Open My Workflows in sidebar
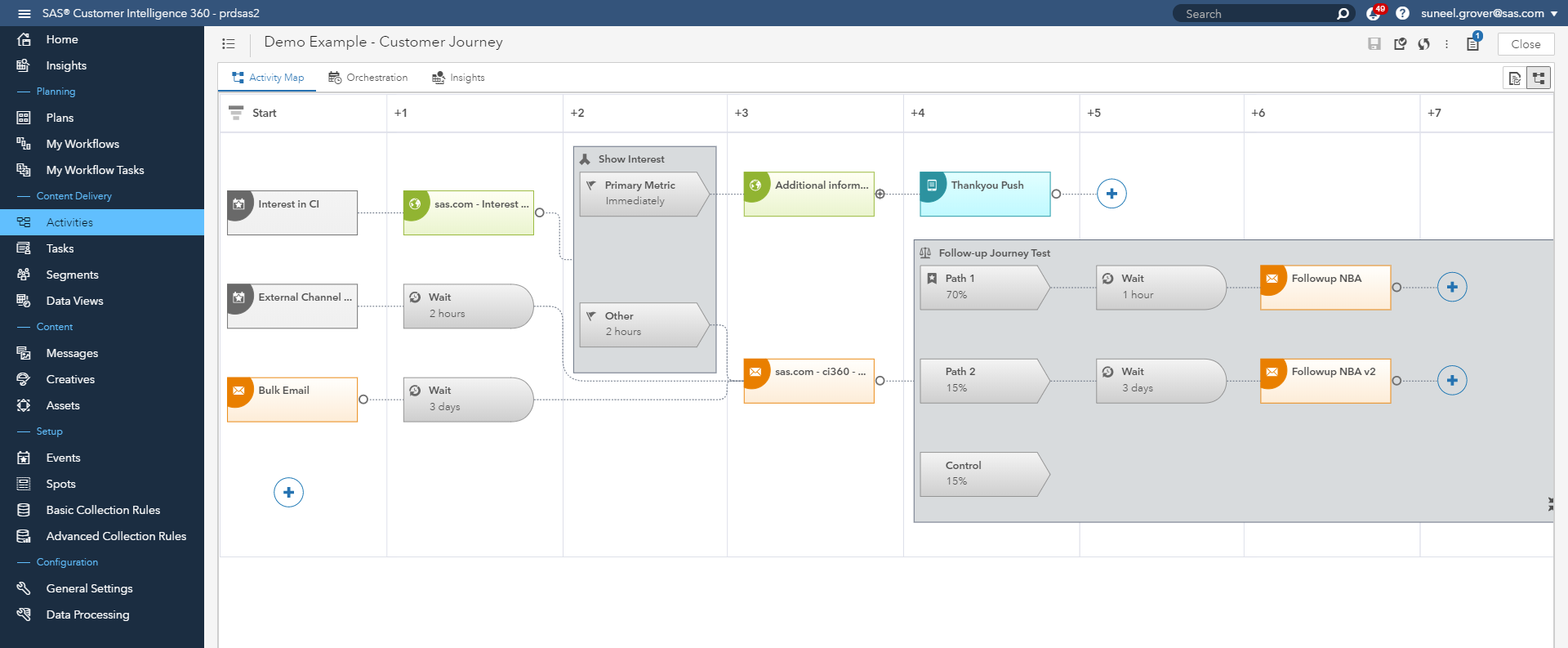 pos(102,144)
